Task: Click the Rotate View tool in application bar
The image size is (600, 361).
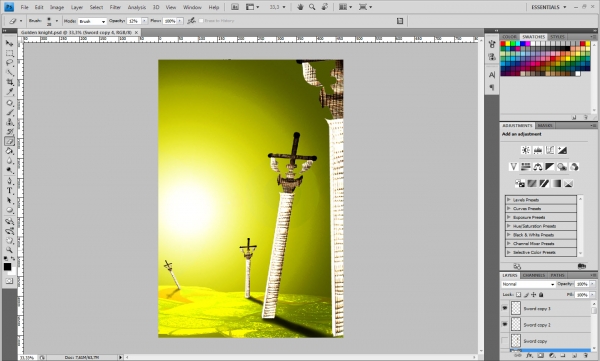Action: click(324, 7)
